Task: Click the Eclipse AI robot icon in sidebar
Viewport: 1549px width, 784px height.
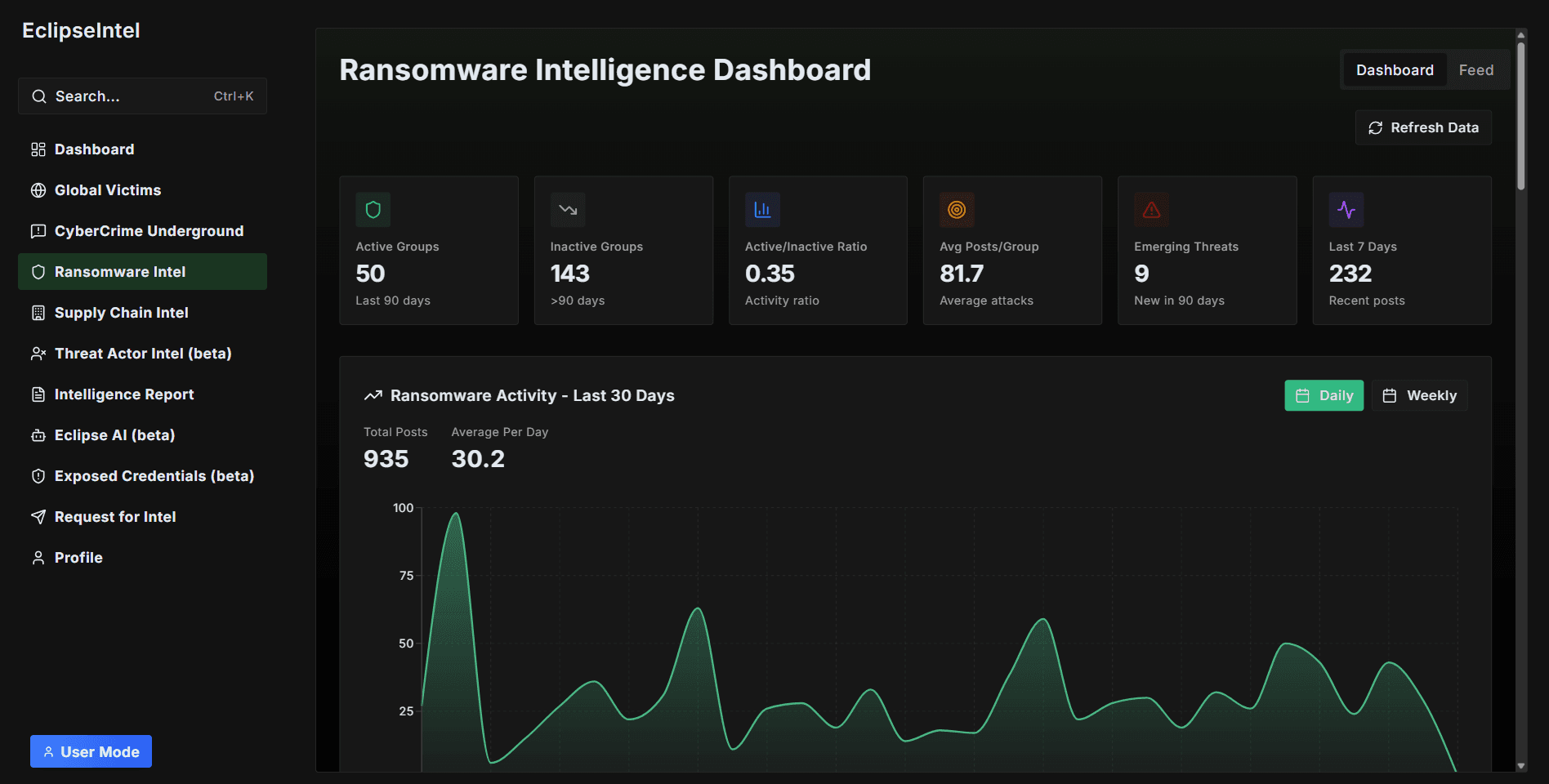Action: [x=38, y=435]
